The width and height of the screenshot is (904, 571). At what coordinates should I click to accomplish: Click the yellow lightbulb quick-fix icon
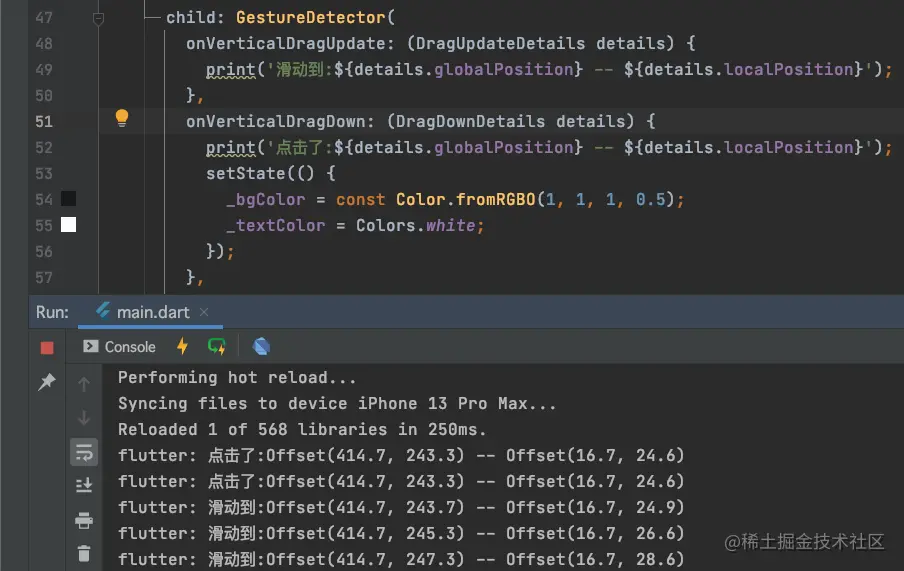tap(122, 119)
